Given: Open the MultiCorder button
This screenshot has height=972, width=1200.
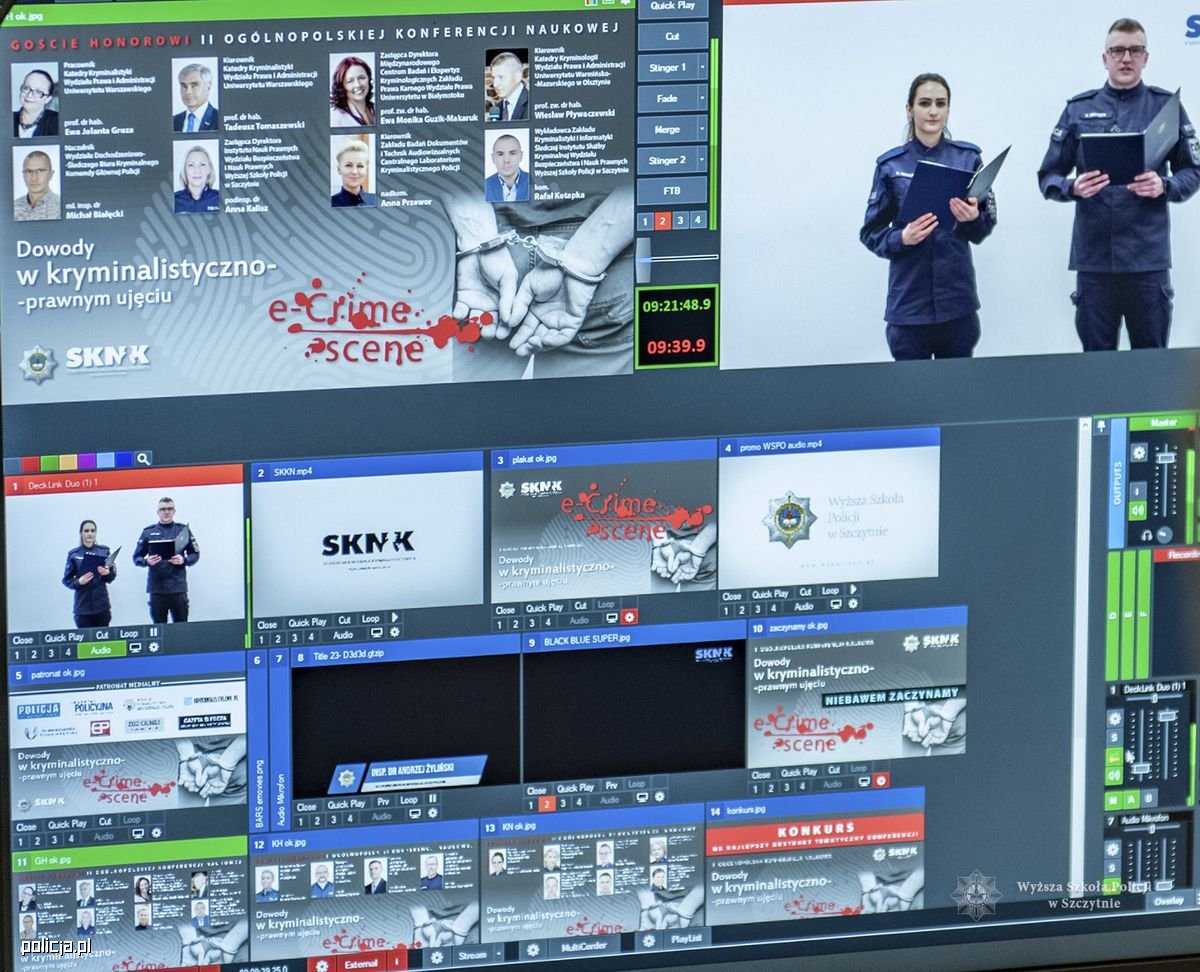Looking at the screenshot, I should 584,947.
